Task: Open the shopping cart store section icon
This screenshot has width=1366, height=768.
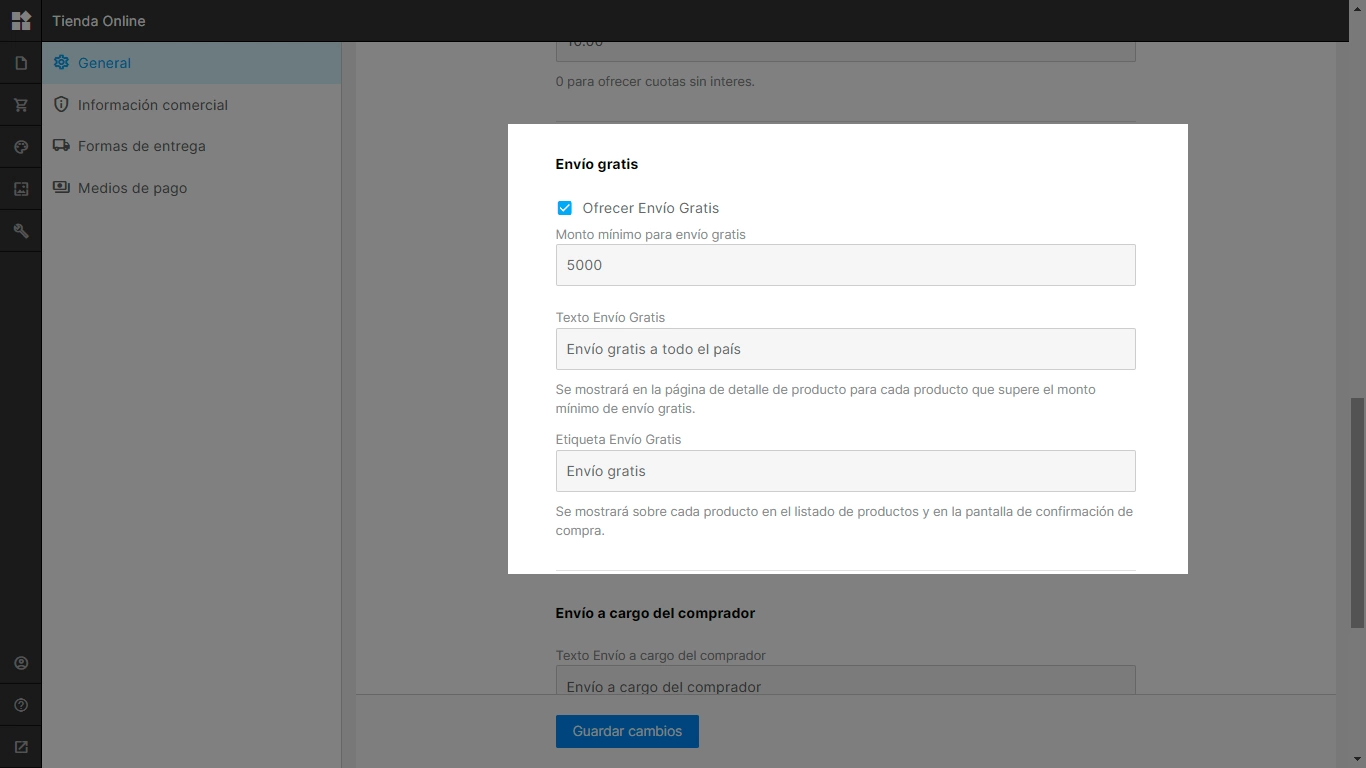Action: tap(21, 105)
